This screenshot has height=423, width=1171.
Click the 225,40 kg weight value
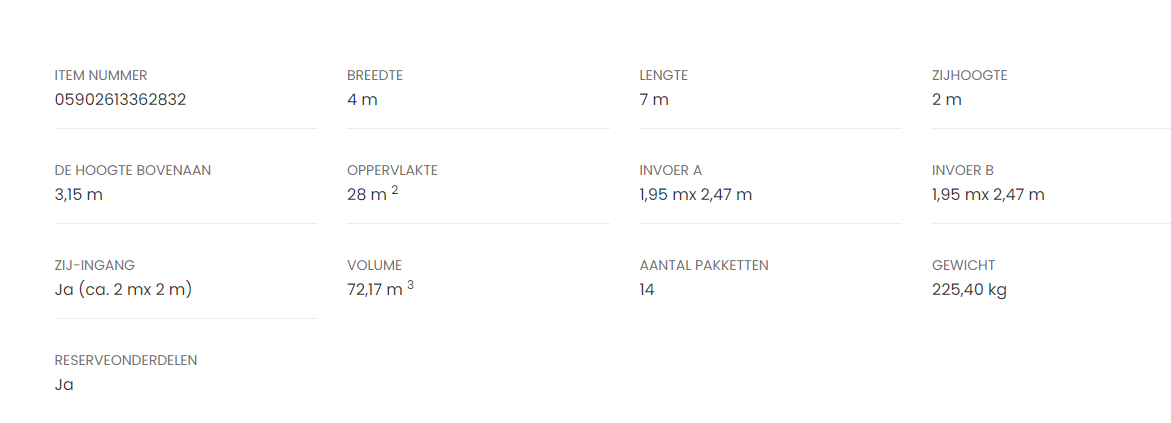pos(969,290)
